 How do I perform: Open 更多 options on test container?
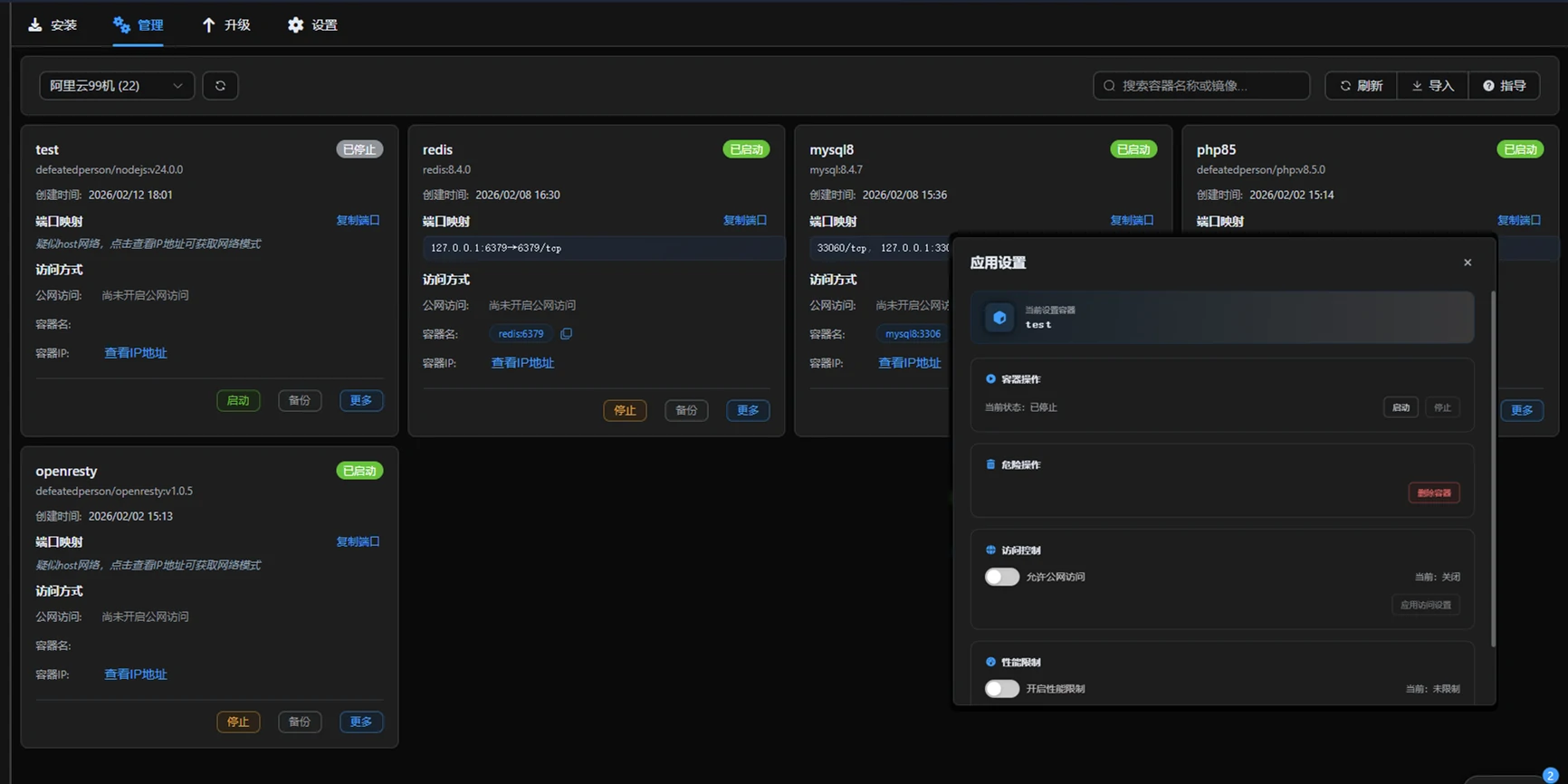click(x=361, y=400)
